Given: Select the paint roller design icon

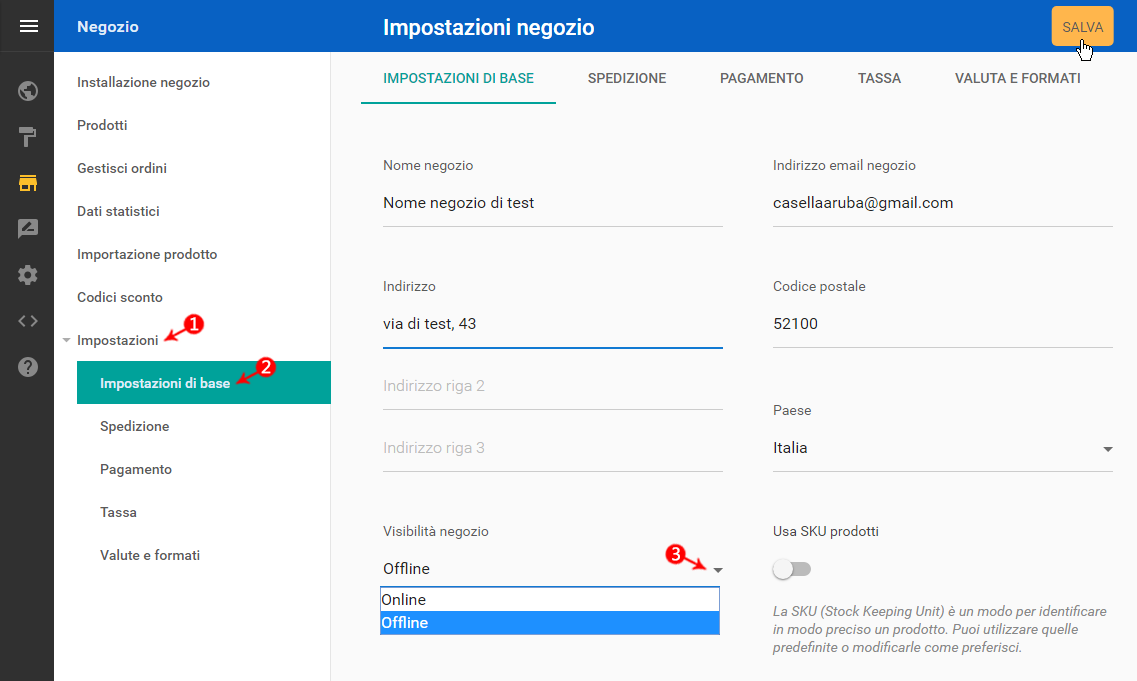Looking at the screenshot, I should [x=28, y=137].
